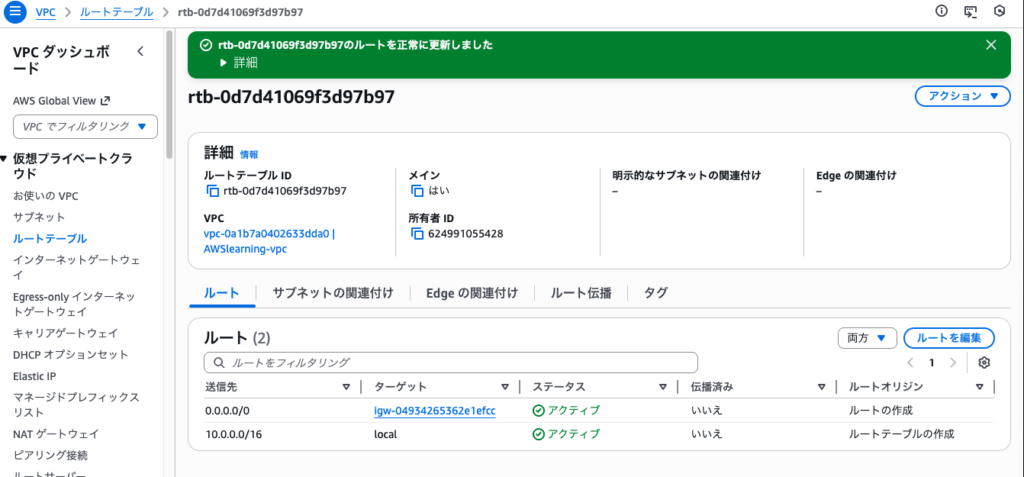This screenshot has height=477, width=1024.
Task: Switch to ルート伝播 tab
Action: (x=581, y=293)
